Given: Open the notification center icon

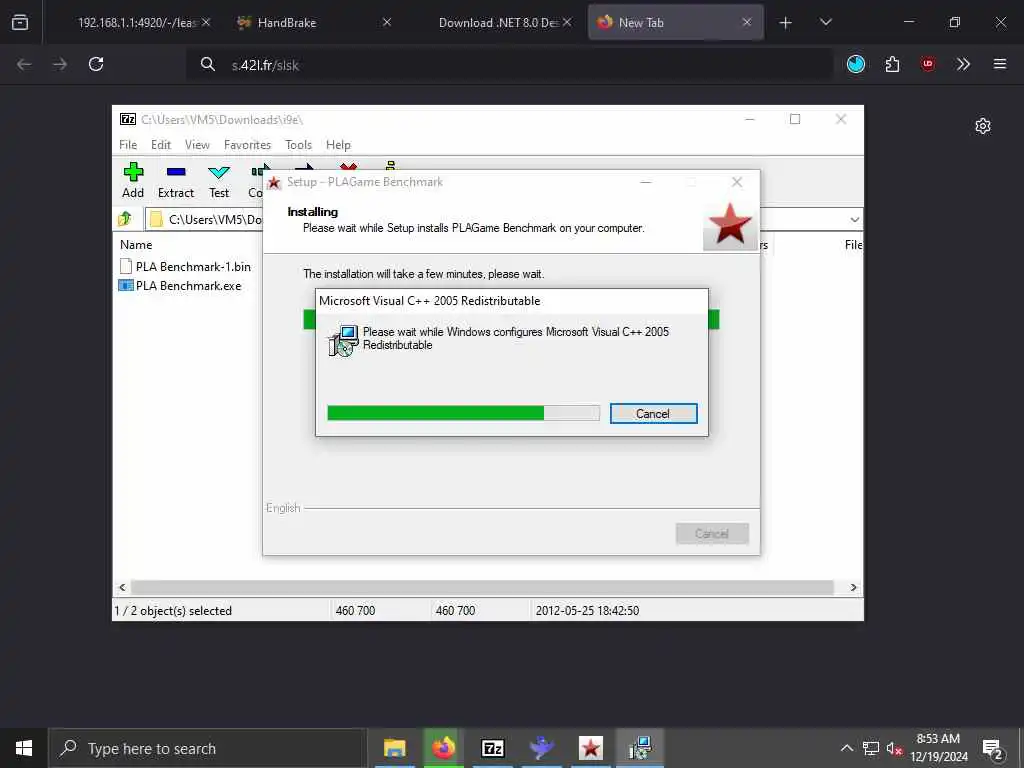Looking at the screenshot, I should 993,749.
